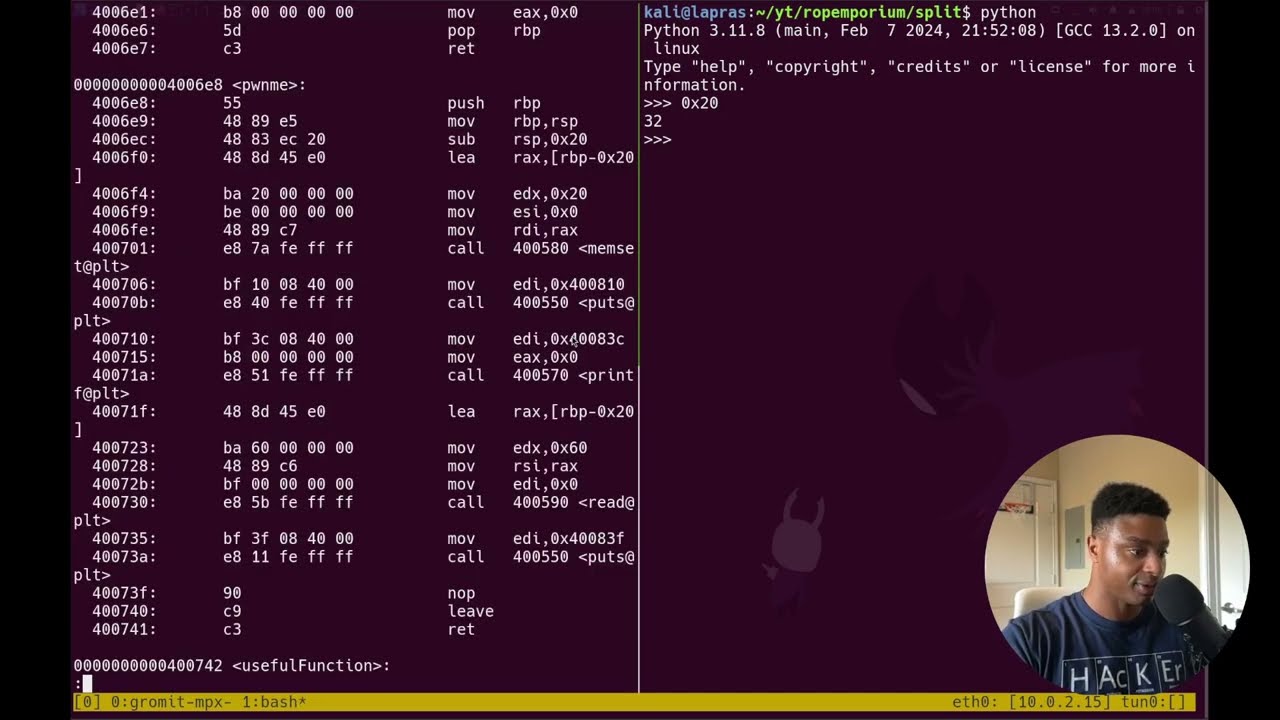The width and height of the screenshot is (1280, 720).
Task: Click the [0] tmux session indicator
Action: pyautogui.click(x=87, y=702)
